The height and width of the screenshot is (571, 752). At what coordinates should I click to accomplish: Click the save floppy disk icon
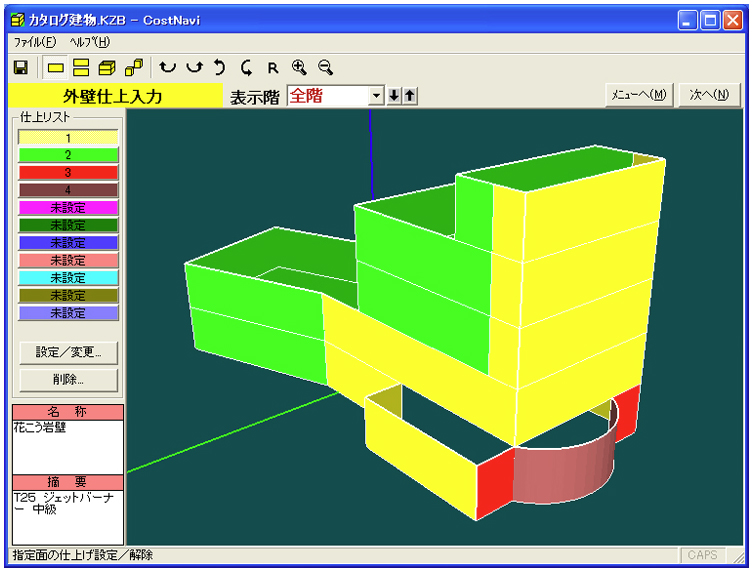coord(20,68)
